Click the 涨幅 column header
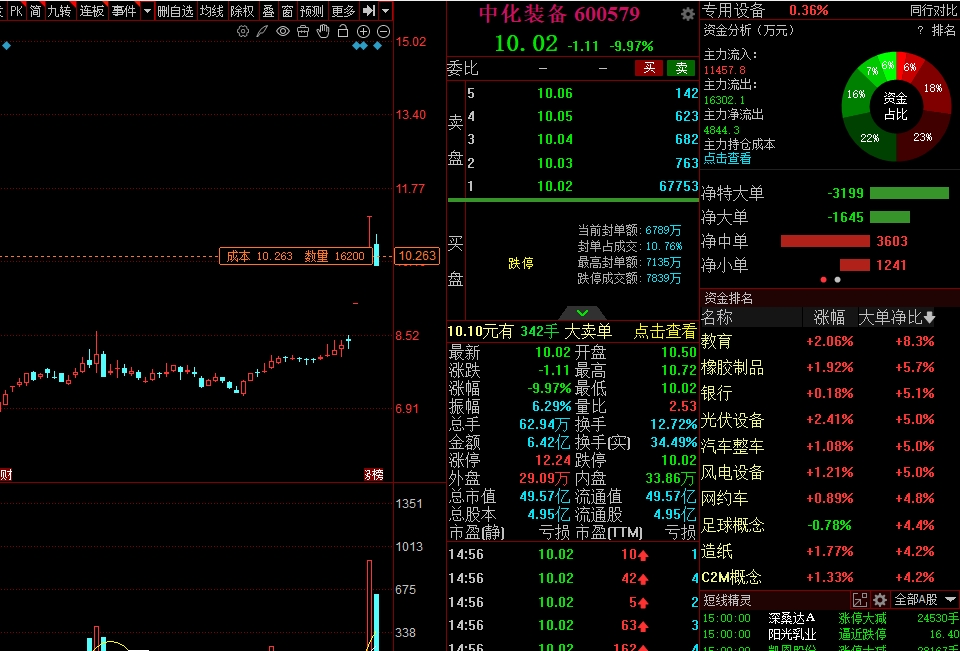 pos(830,317)
